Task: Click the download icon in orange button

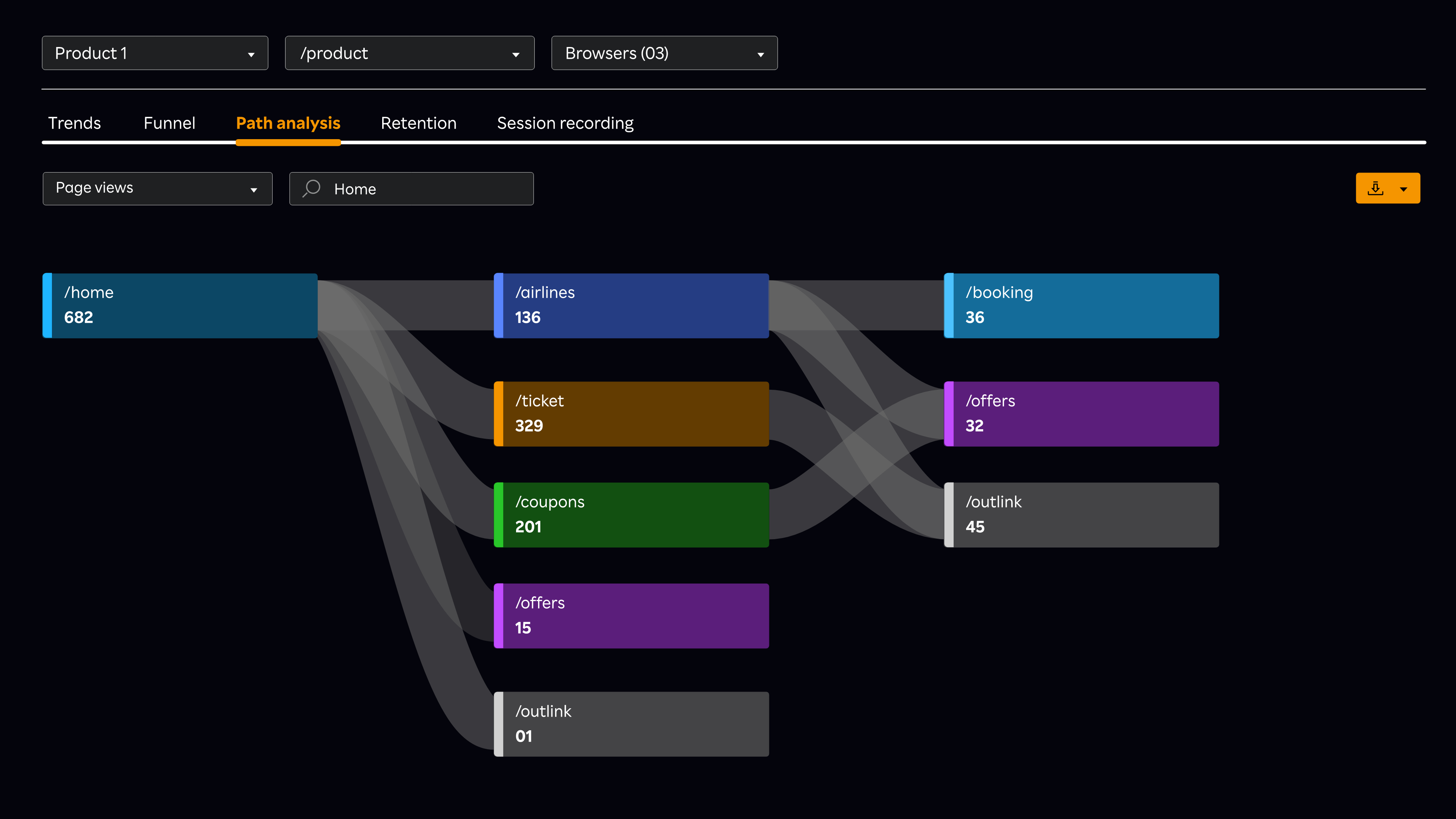Action: (x=1375, y=188)
